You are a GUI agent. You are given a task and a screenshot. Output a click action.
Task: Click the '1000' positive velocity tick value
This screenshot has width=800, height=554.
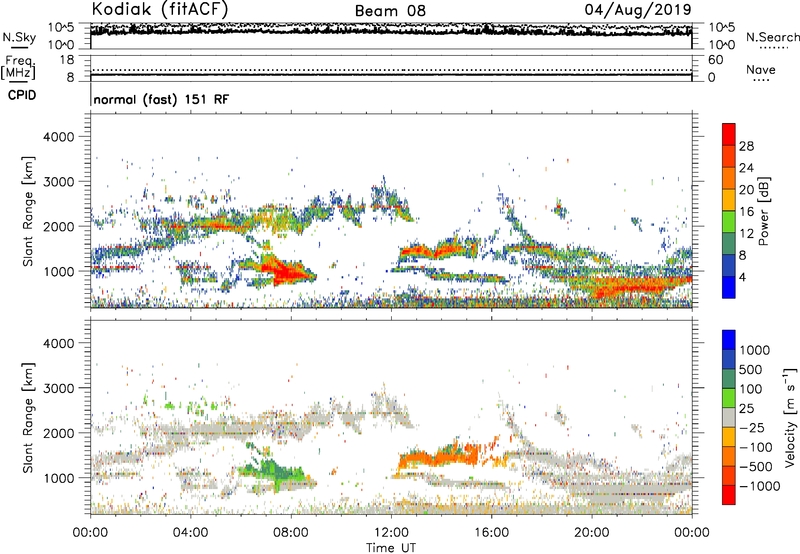(x=755, y=350)
